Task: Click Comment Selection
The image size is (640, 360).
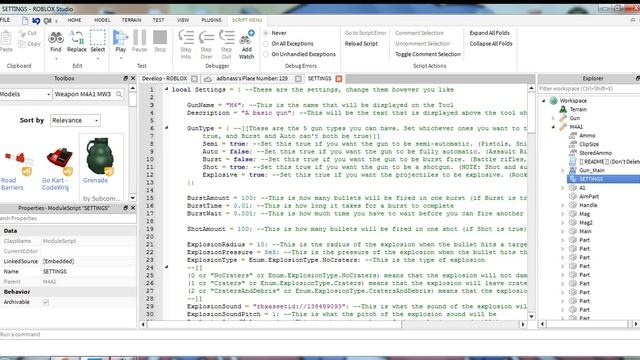Action: click(419, 33)
